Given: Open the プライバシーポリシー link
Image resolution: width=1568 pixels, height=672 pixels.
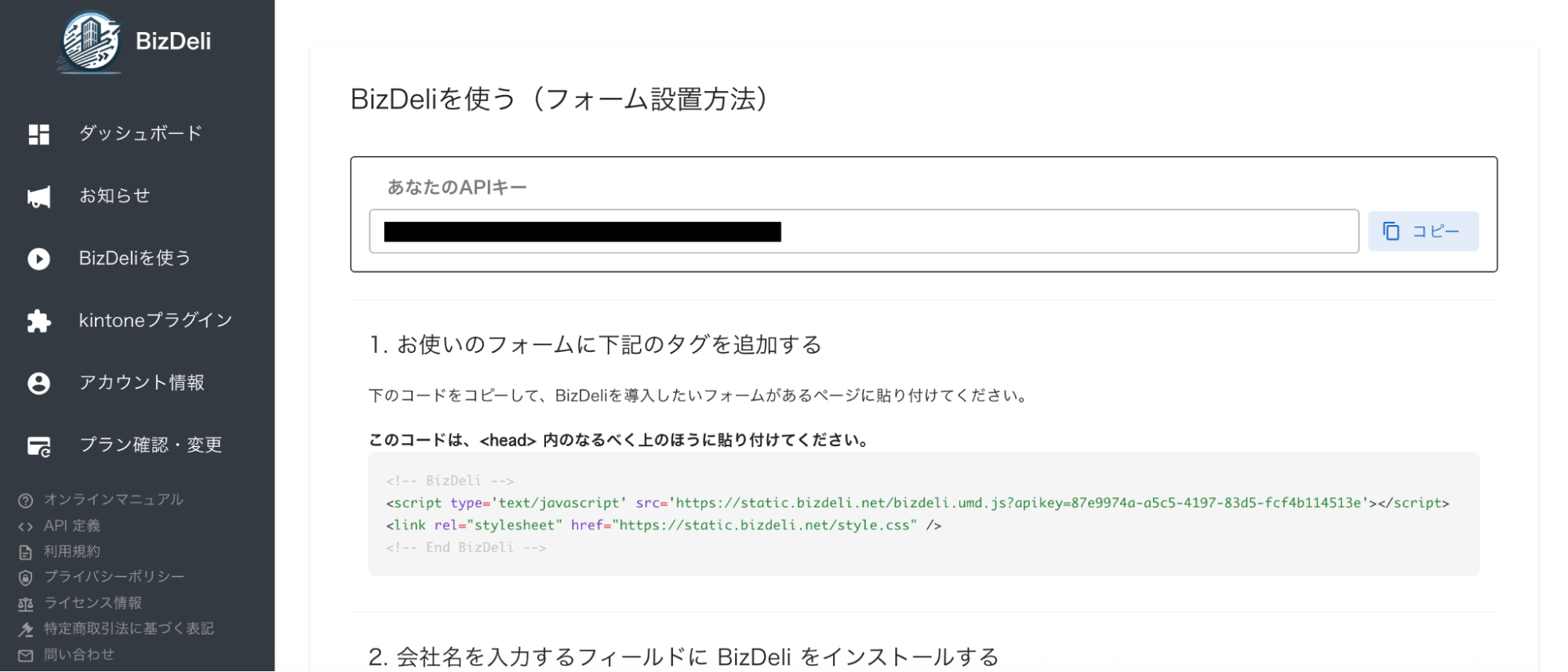Looking at the screenshot, I should tap(115, 576).
